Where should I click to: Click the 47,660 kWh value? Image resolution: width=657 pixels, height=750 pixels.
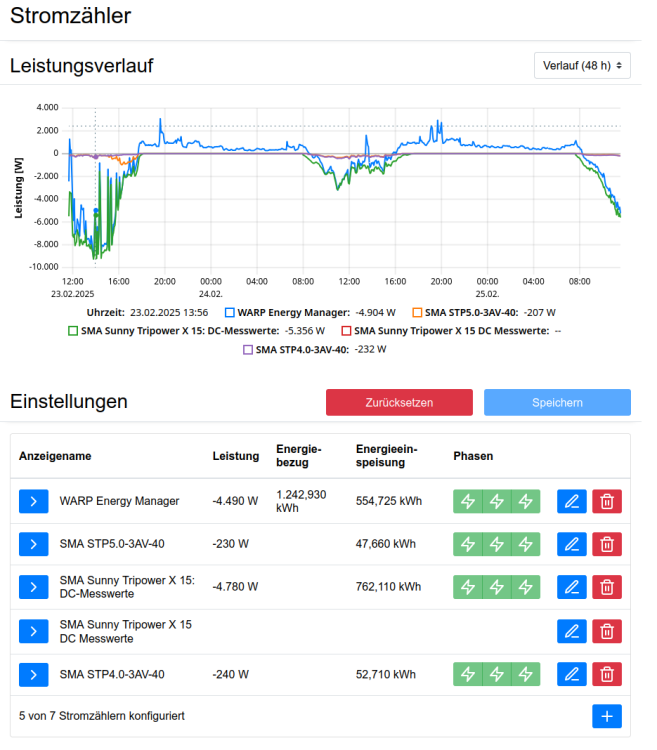coord(385,544)
